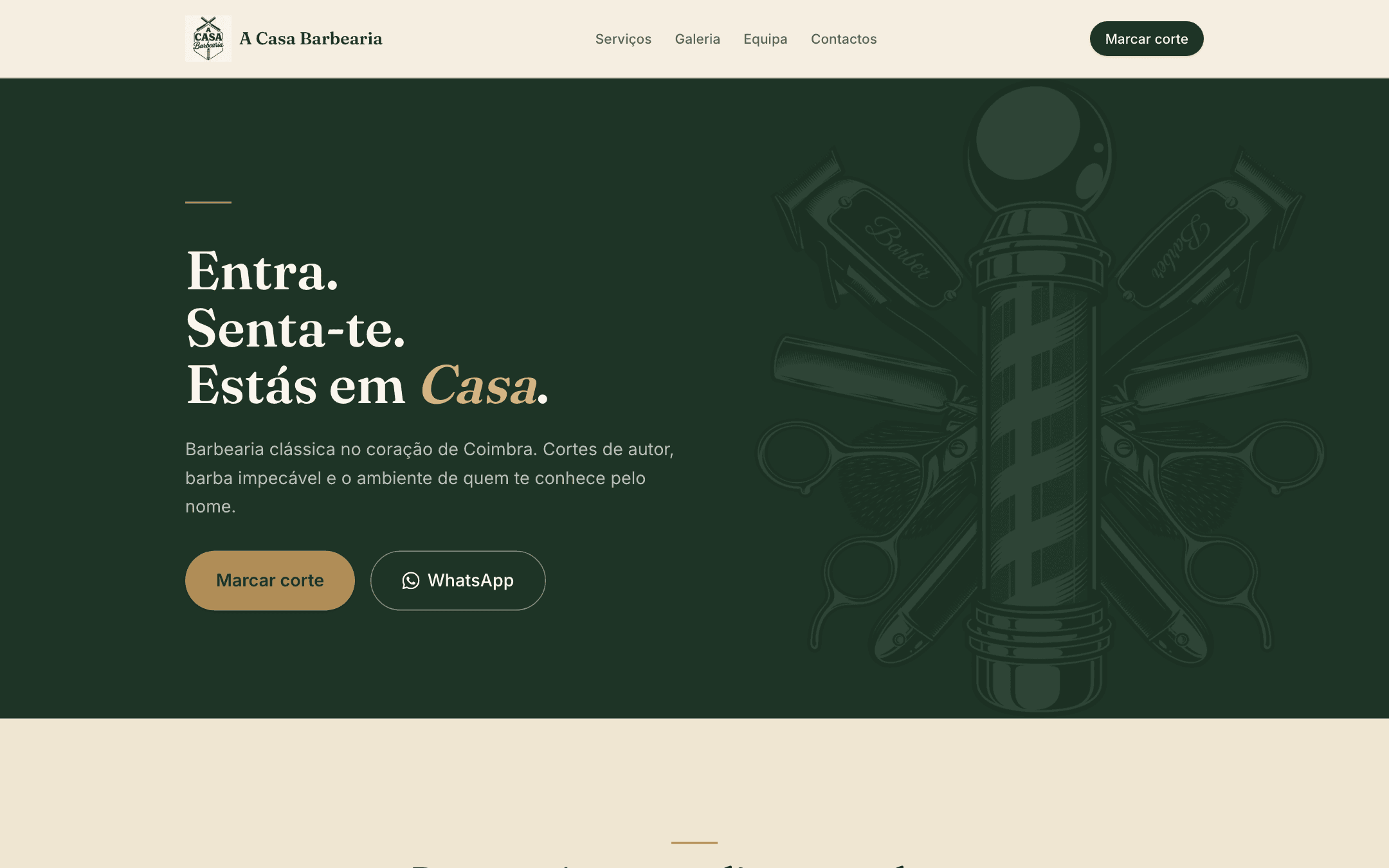Image resolution: width=1389 pixels, height=868 pixels.
Task: Click the hero heading 'Entra.'
Action: click(262, 272)
